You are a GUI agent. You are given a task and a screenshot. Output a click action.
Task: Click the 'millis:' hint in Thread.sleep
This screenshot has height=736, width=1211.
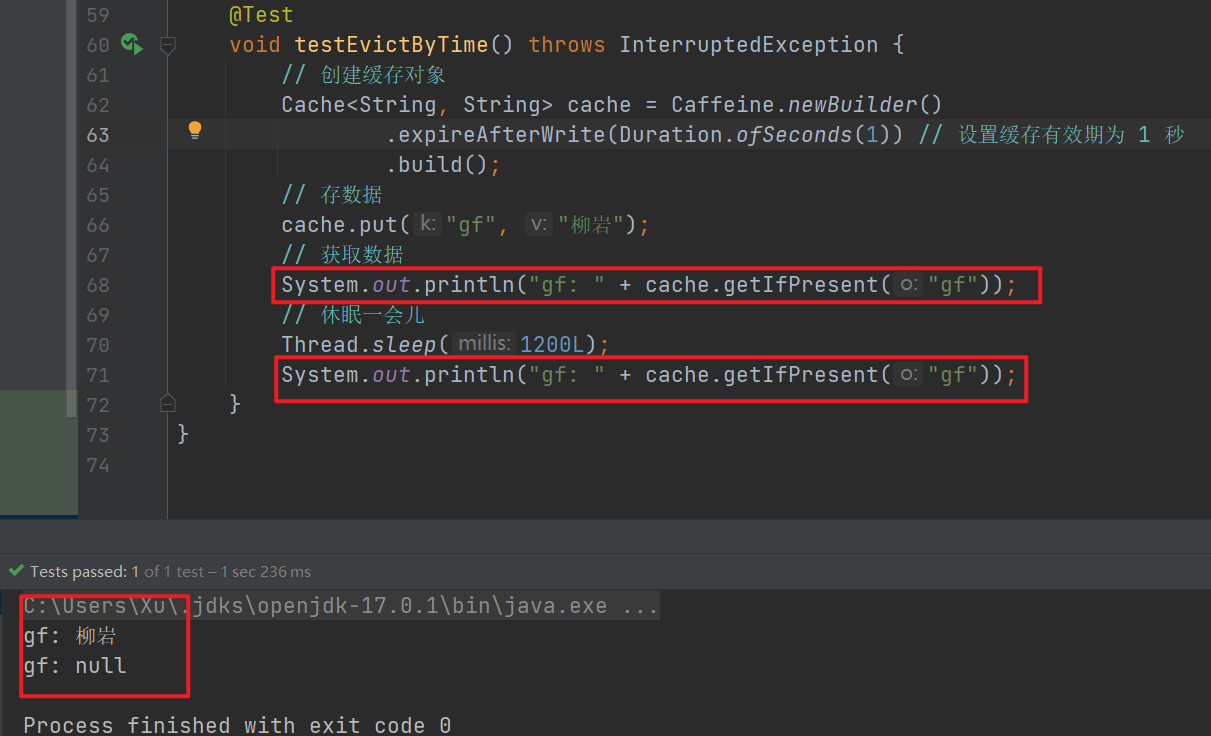pyautogui.click(x=484, y=345)
